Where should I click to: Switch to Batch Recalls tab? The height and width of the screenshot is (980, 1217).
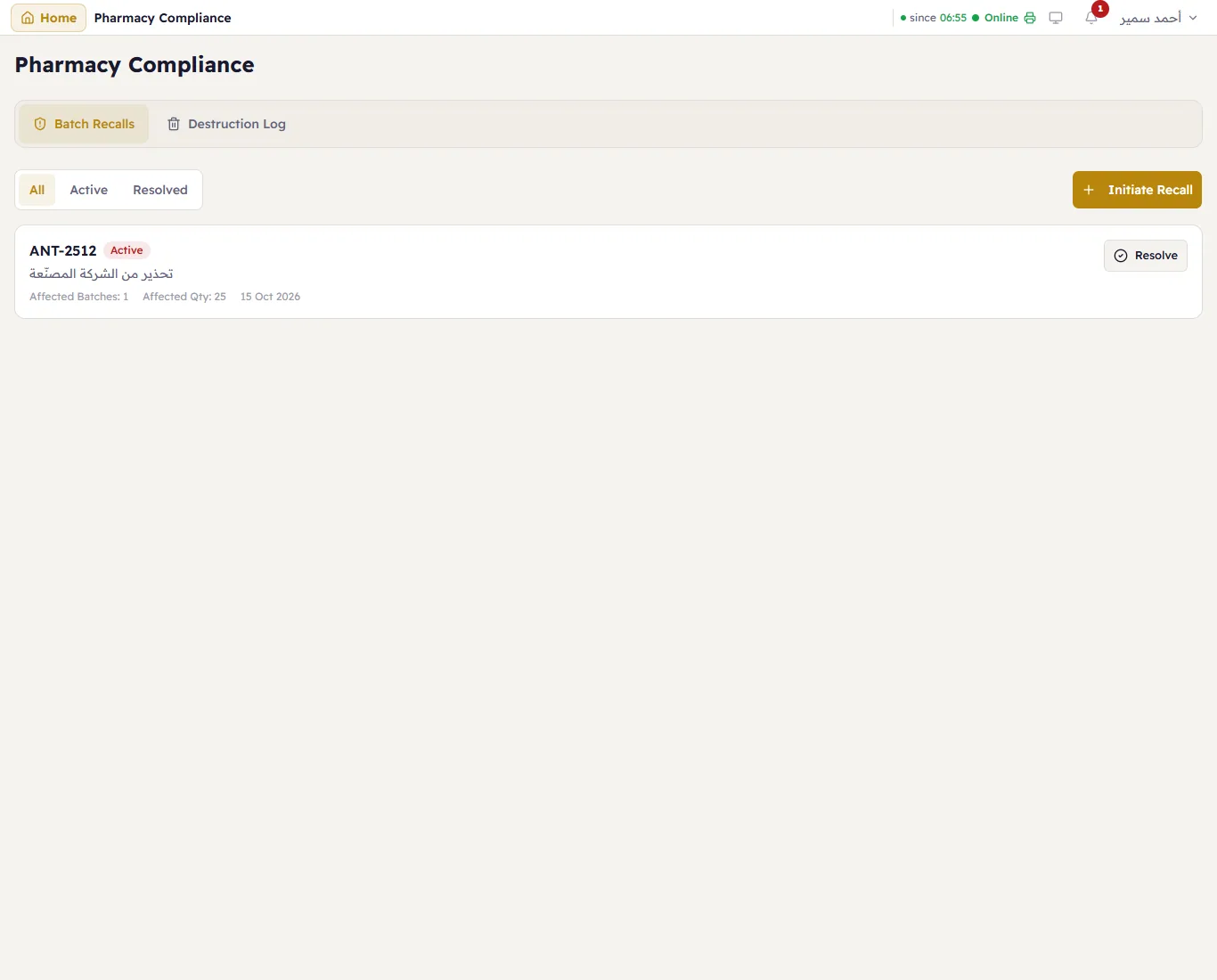coord(84,124)
